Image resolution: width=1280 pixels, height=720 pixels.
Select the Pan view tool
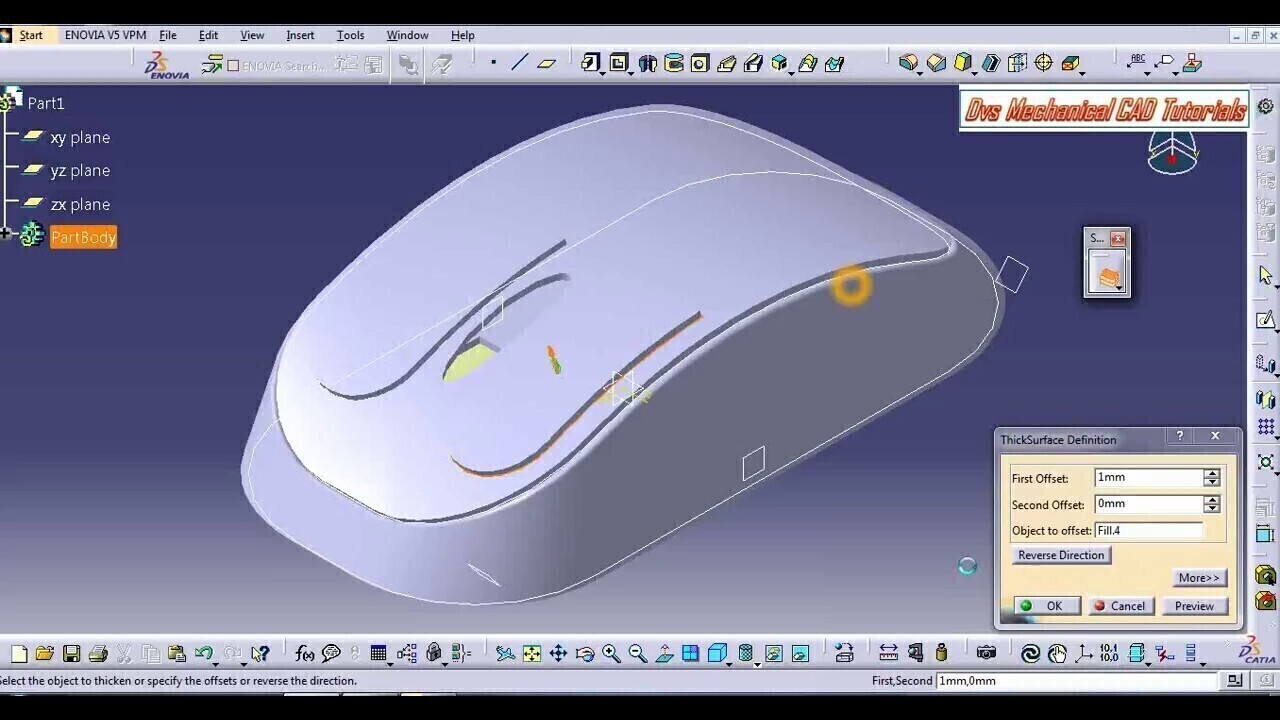(558, 654)
